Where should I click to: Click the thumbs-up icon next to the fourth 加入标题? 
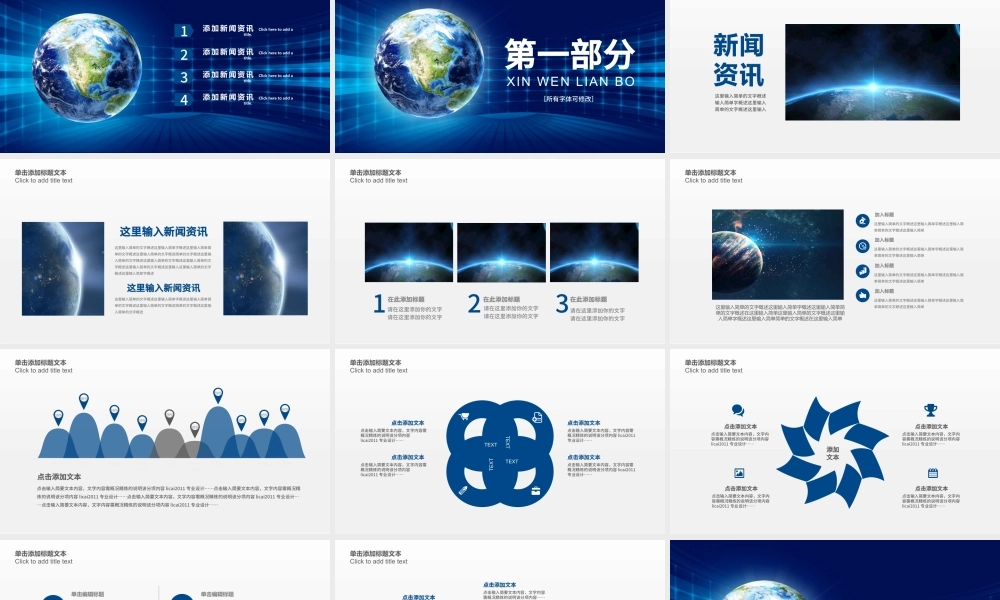863,294
